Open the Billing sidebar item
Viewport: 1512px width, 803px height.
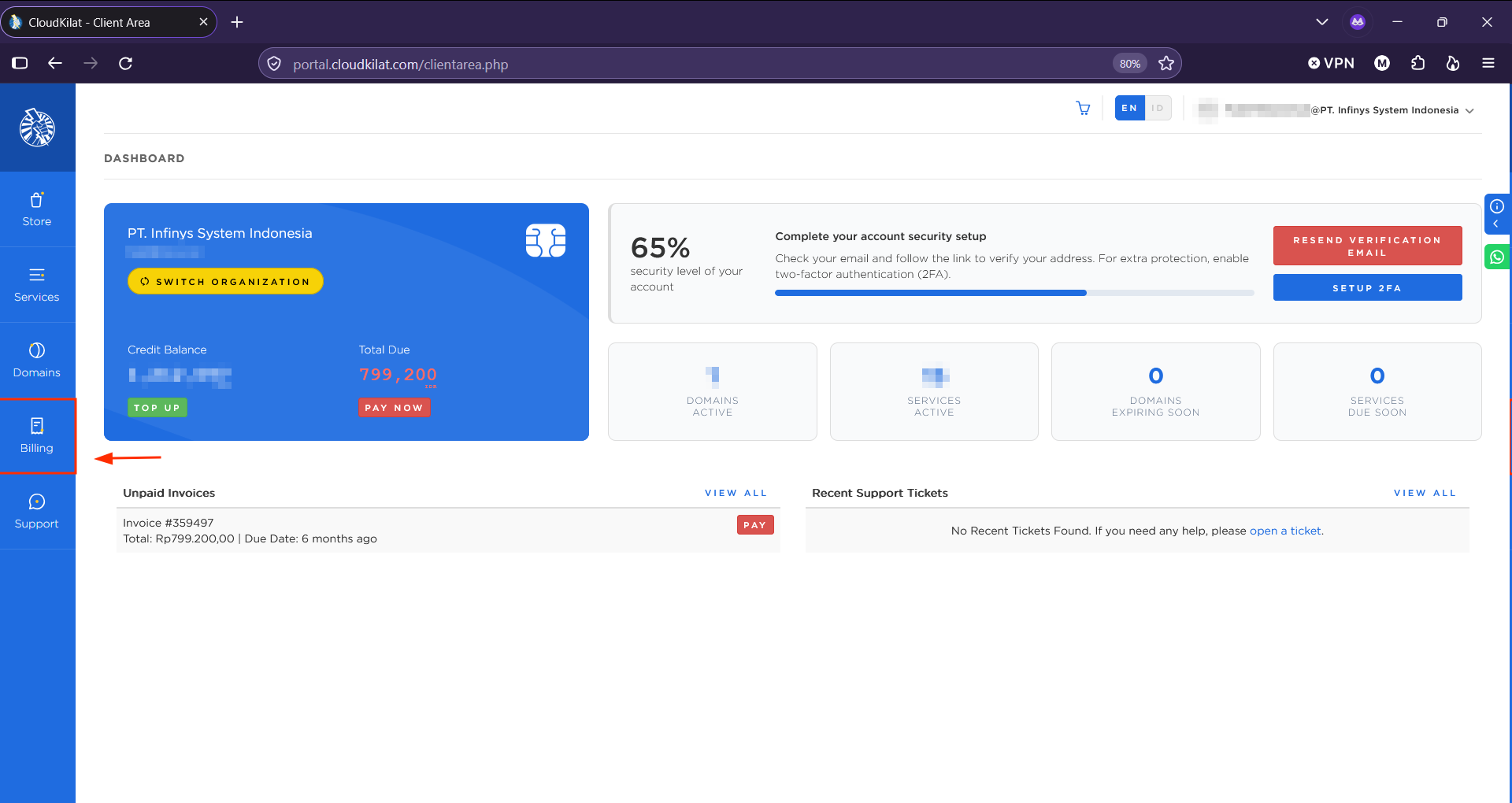tap(37, 436)
